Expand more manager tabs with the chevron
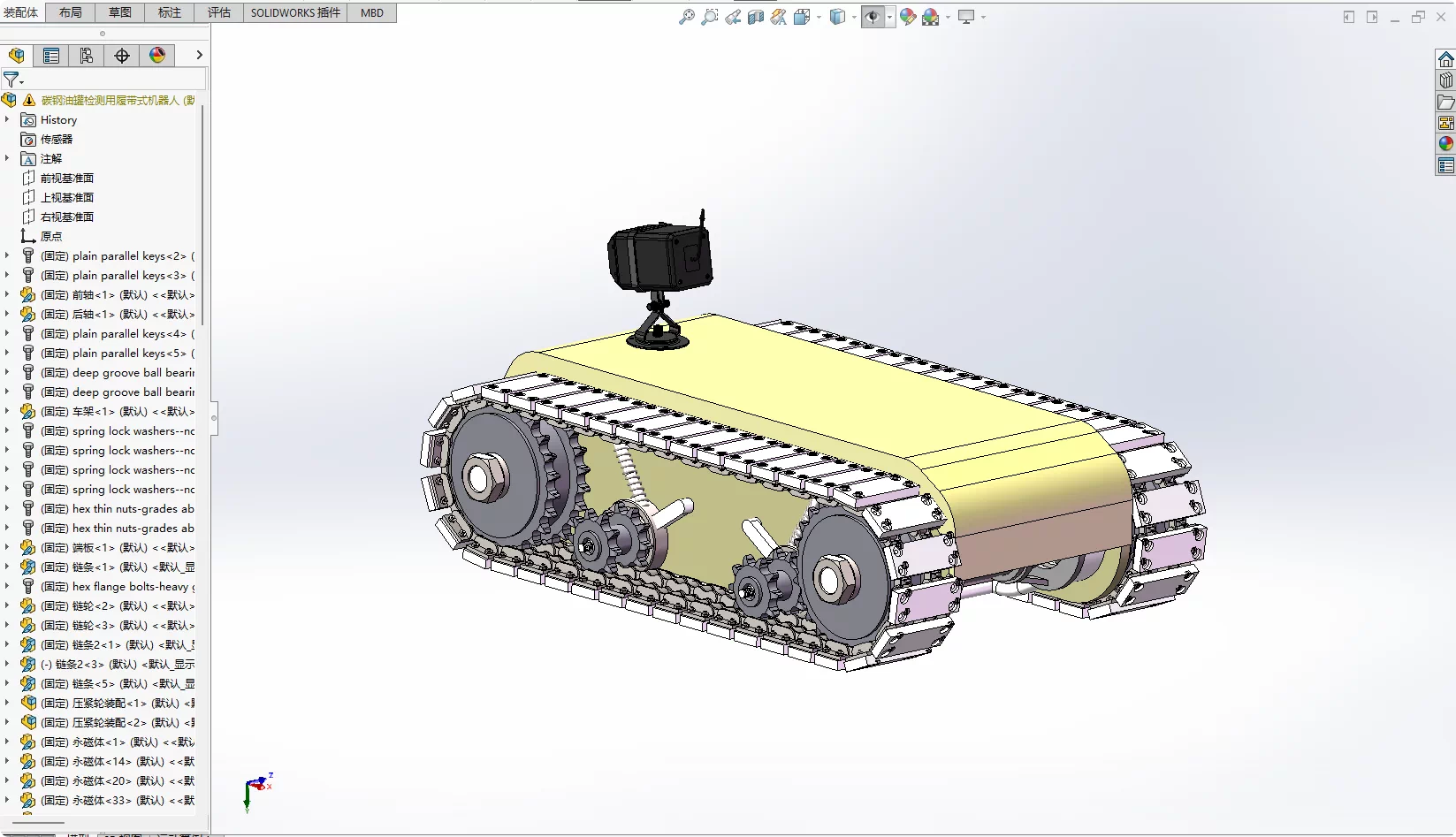 click(199, 55)
